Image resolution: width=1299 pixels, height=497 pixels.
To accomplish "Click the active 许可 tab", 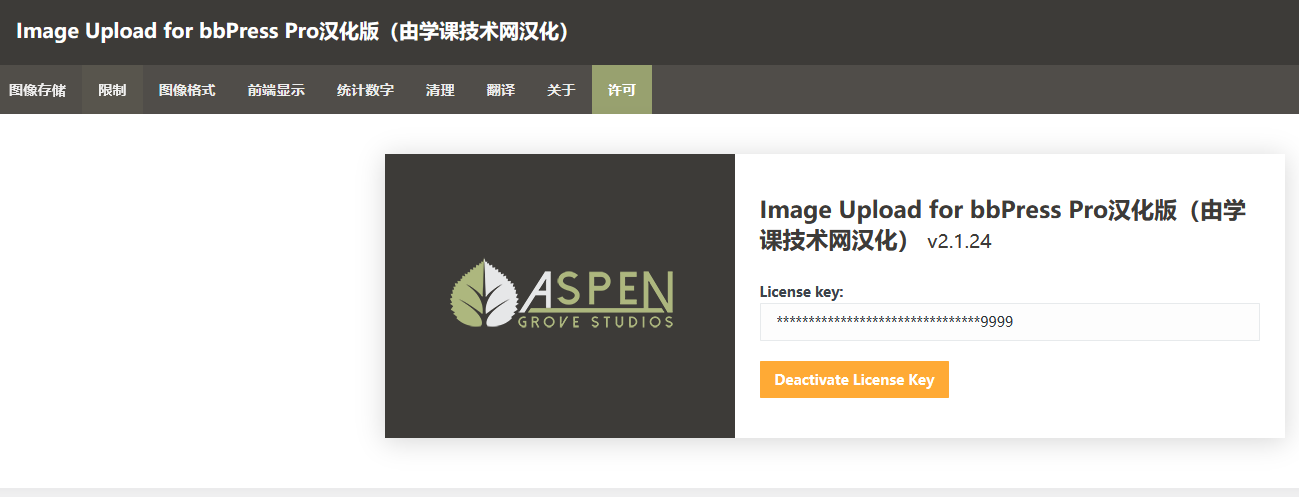I will coord(621,90).
